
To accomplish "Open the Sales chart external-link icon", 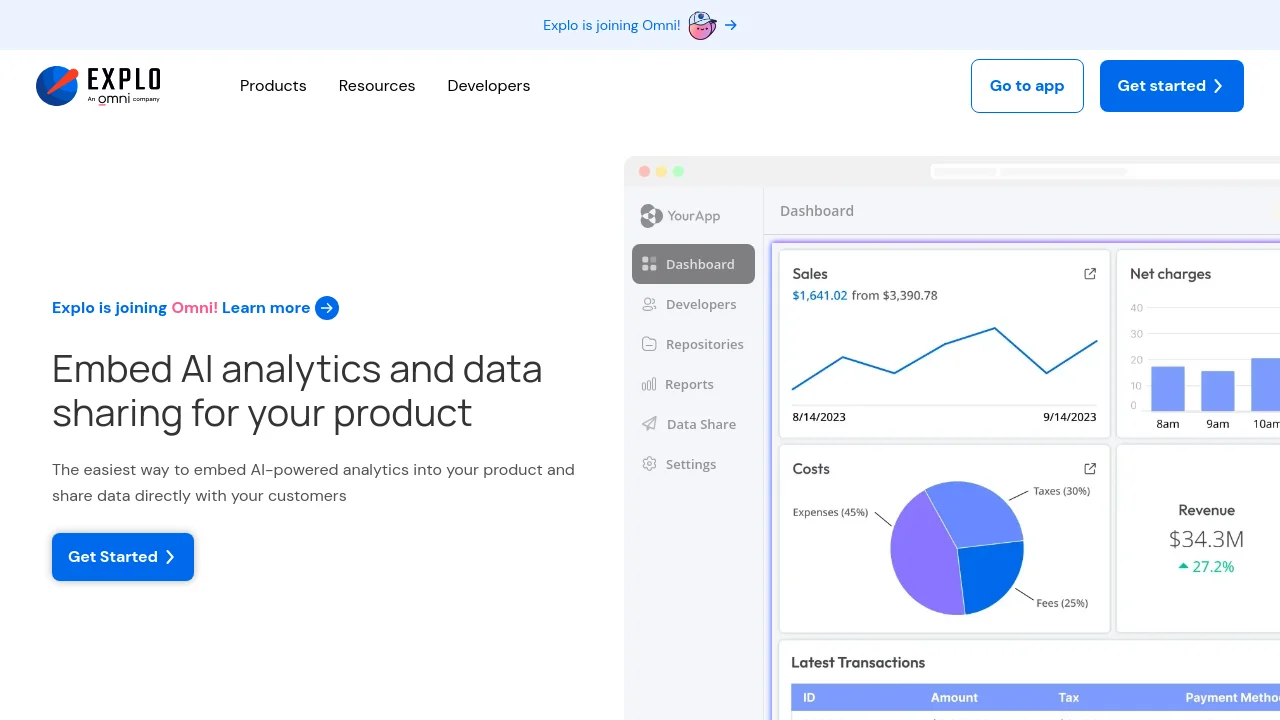I will [1090, 274].
